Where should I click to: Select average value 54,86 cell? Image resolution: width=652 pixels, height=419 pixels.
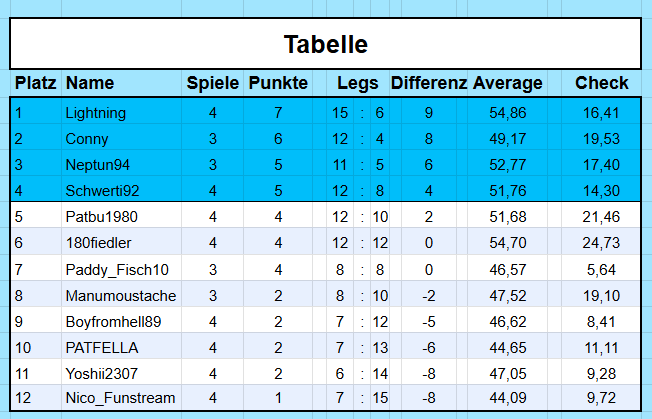click(x=508, y=113)
